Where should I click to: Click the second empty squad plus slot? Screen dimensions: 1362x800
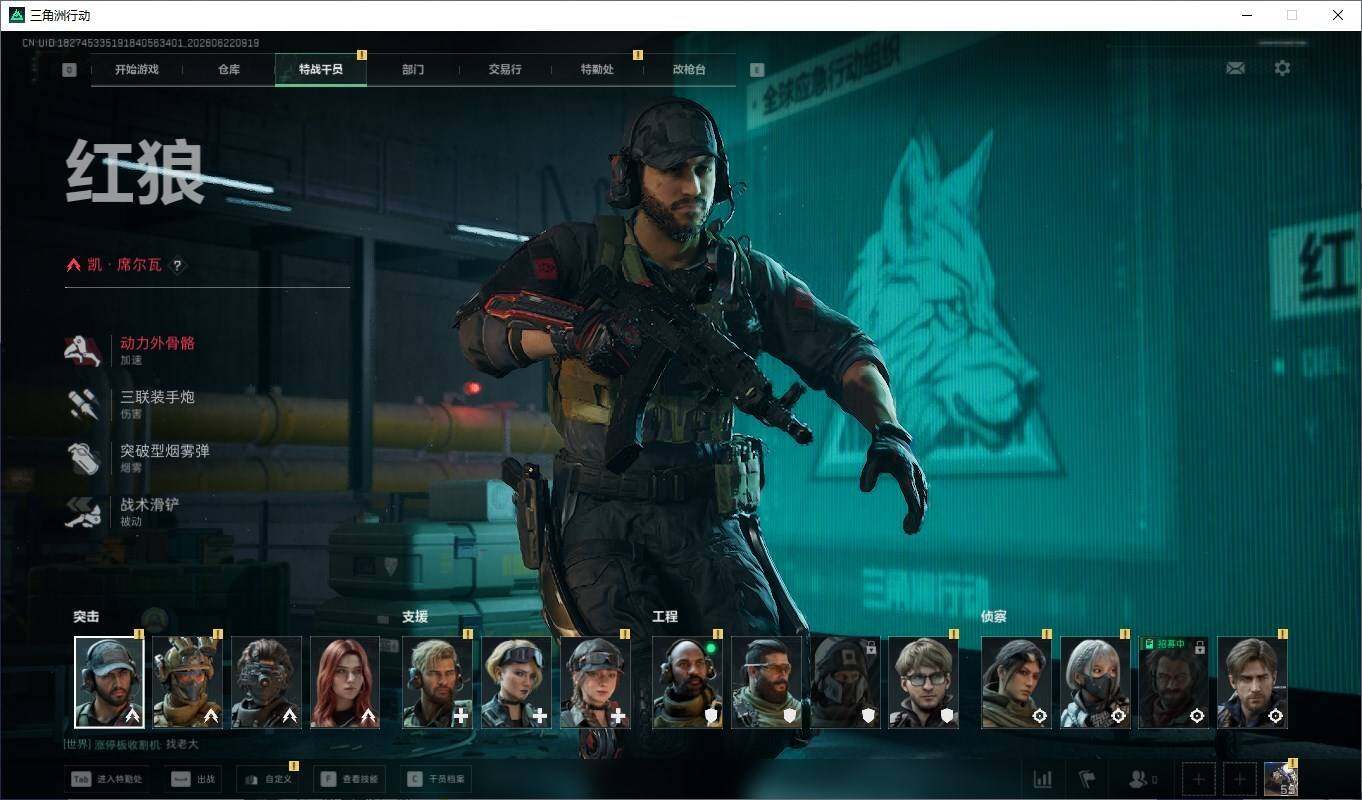1240,779
